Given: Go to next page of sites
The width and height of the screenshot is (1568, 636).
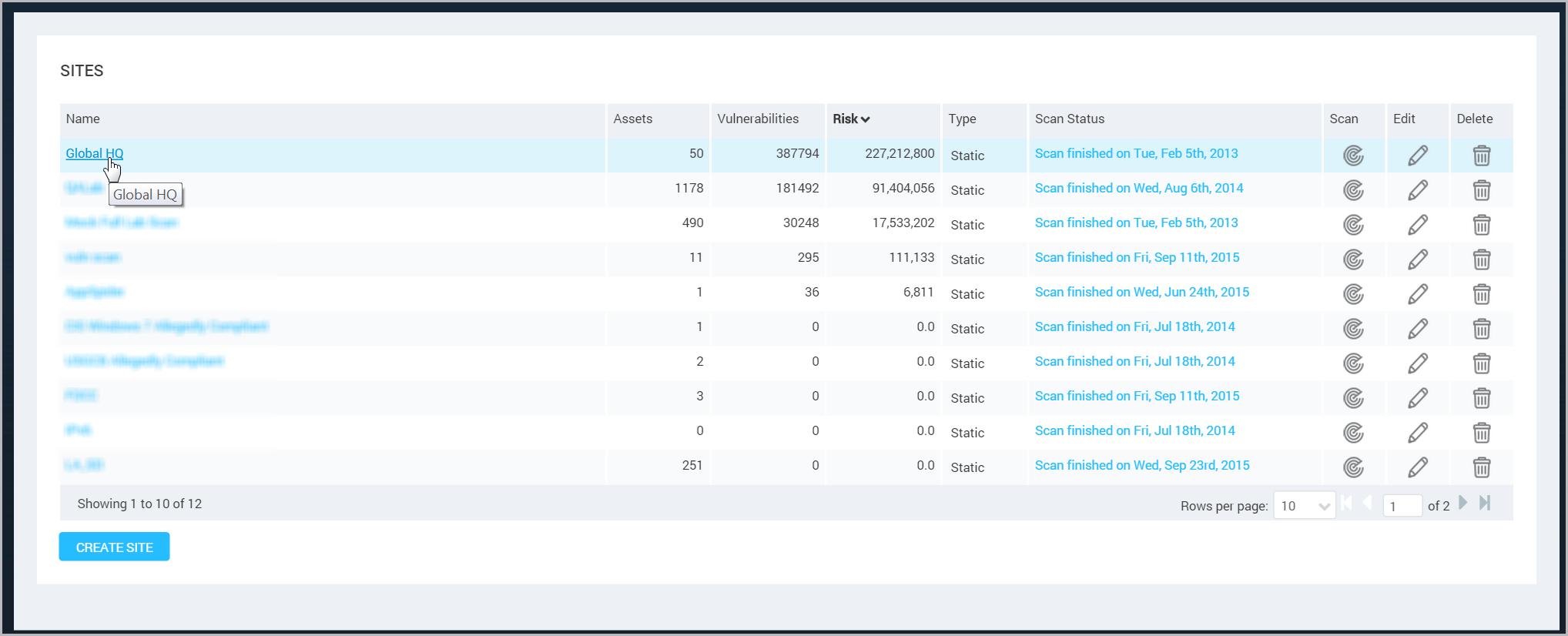Looking at the screenshot, I should 1463,504.
